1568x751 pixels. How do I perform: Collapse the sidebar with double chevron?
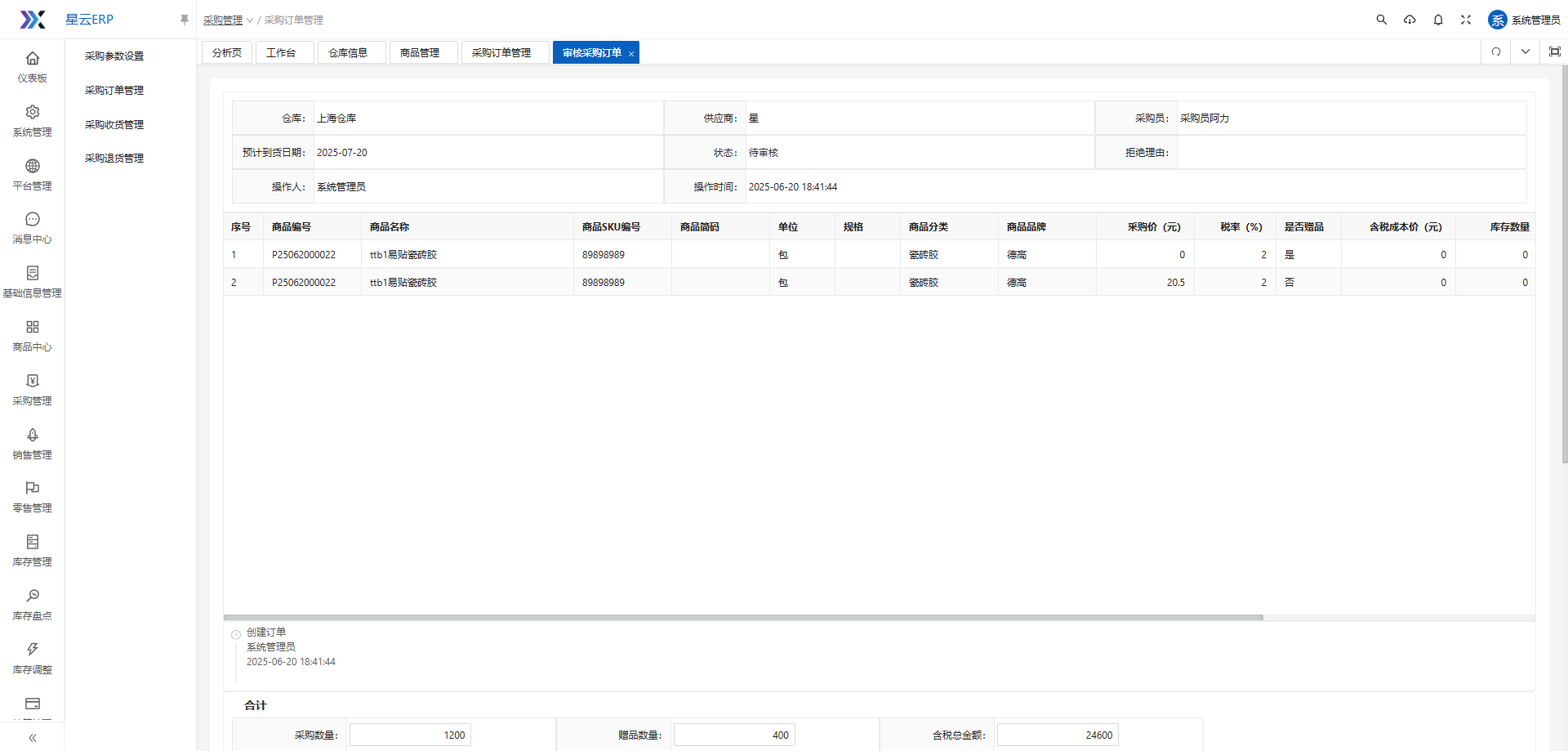point(33,738)
